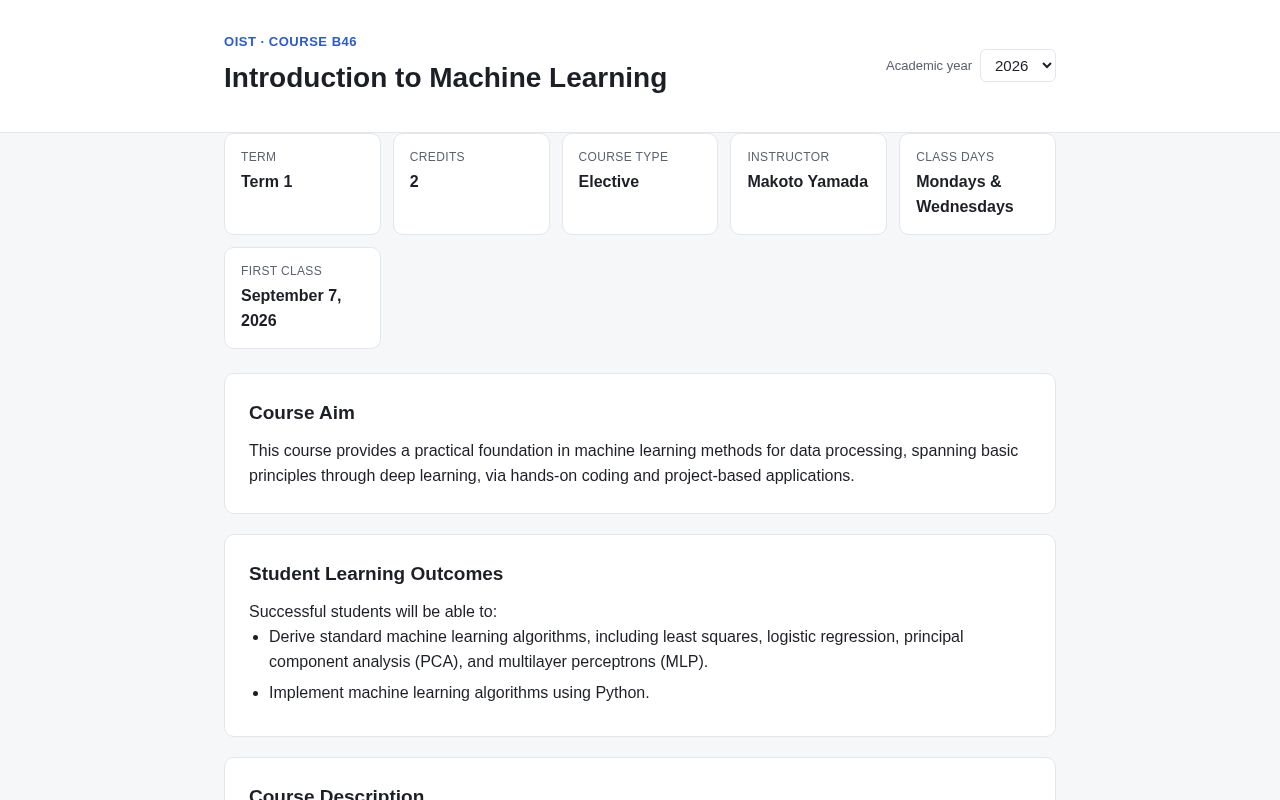Click instructor name Makoto Yamada
Image resolution: width=1280 pixels, height=800 pixels.
pos(807,182)
